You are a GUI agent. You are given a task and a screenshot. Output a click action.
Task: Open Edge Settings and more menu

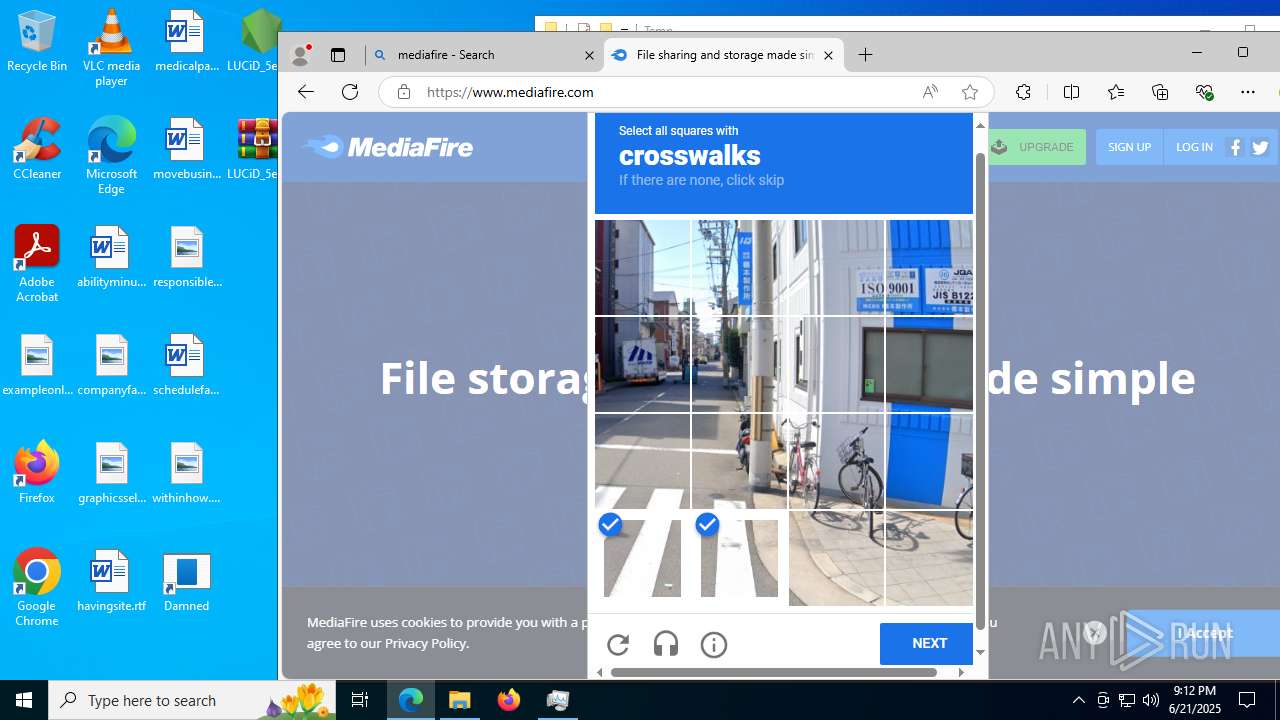1248,92
